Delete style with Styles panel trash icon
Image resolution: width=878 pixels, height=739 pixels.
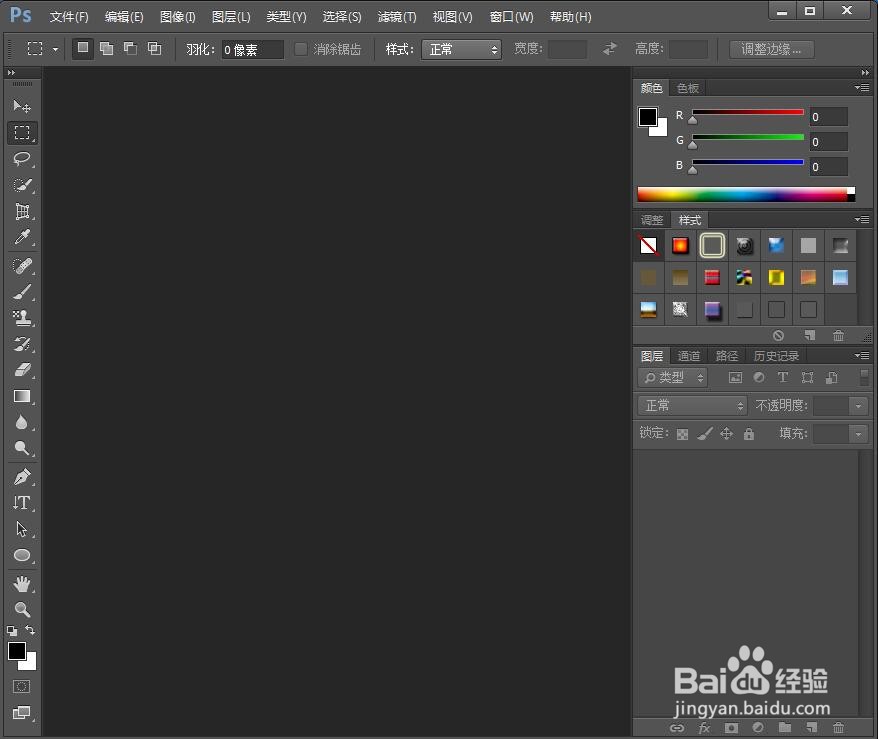[x=838, y=335]
